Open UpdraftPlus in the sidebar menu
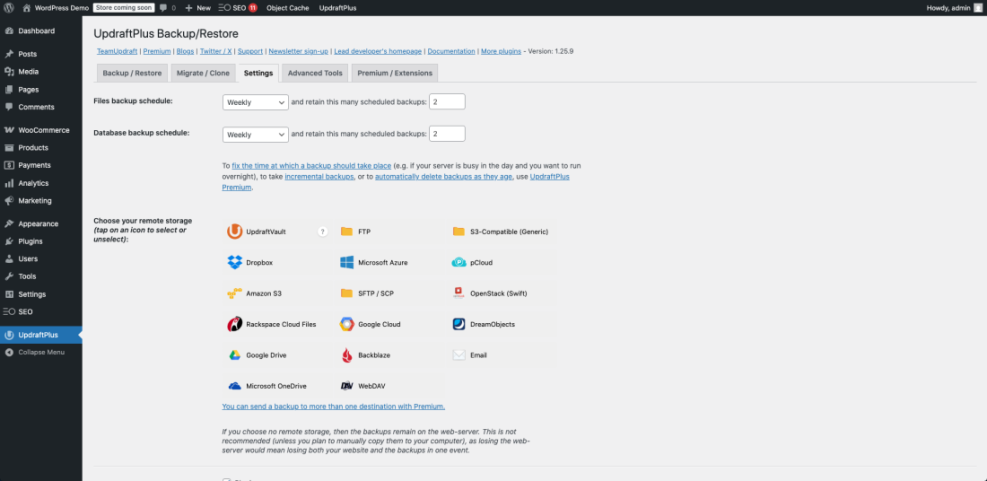987x481 pixels. 41,335
